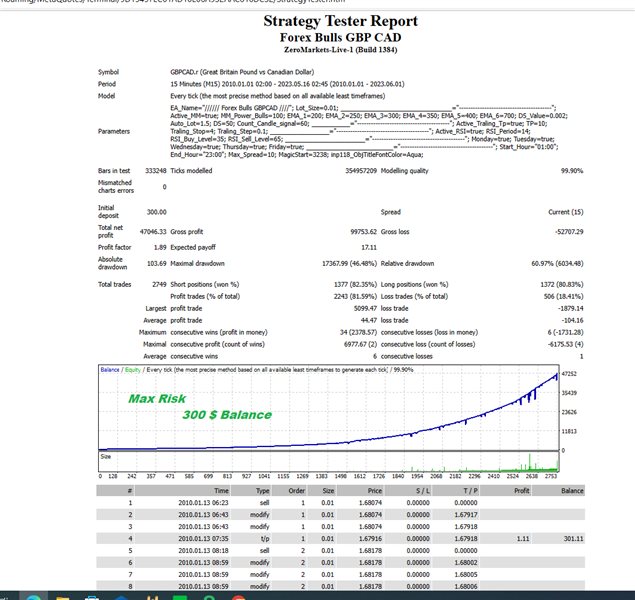Click the 'S / L' column header
635x600 pixels.
click(423, 491)
